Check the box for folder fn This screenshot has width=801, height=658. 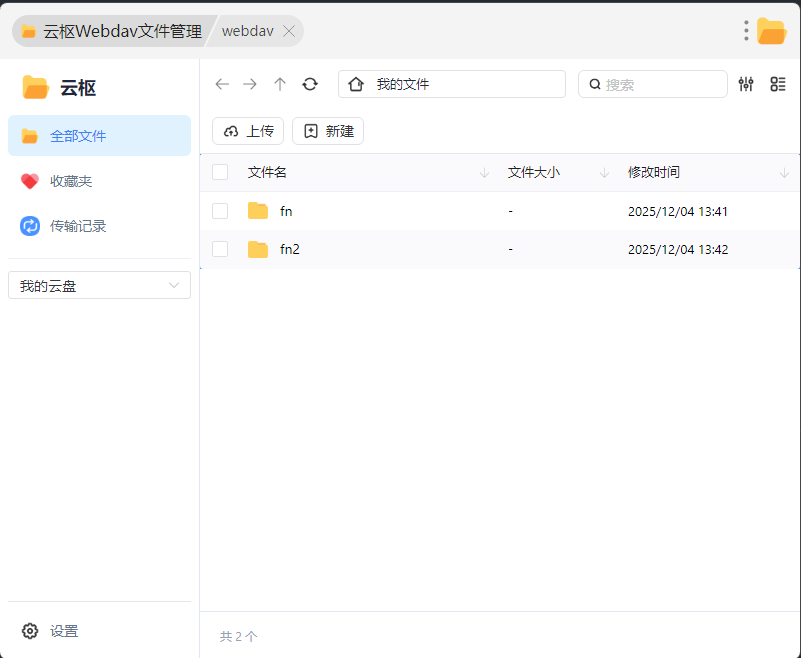(220, 211)
